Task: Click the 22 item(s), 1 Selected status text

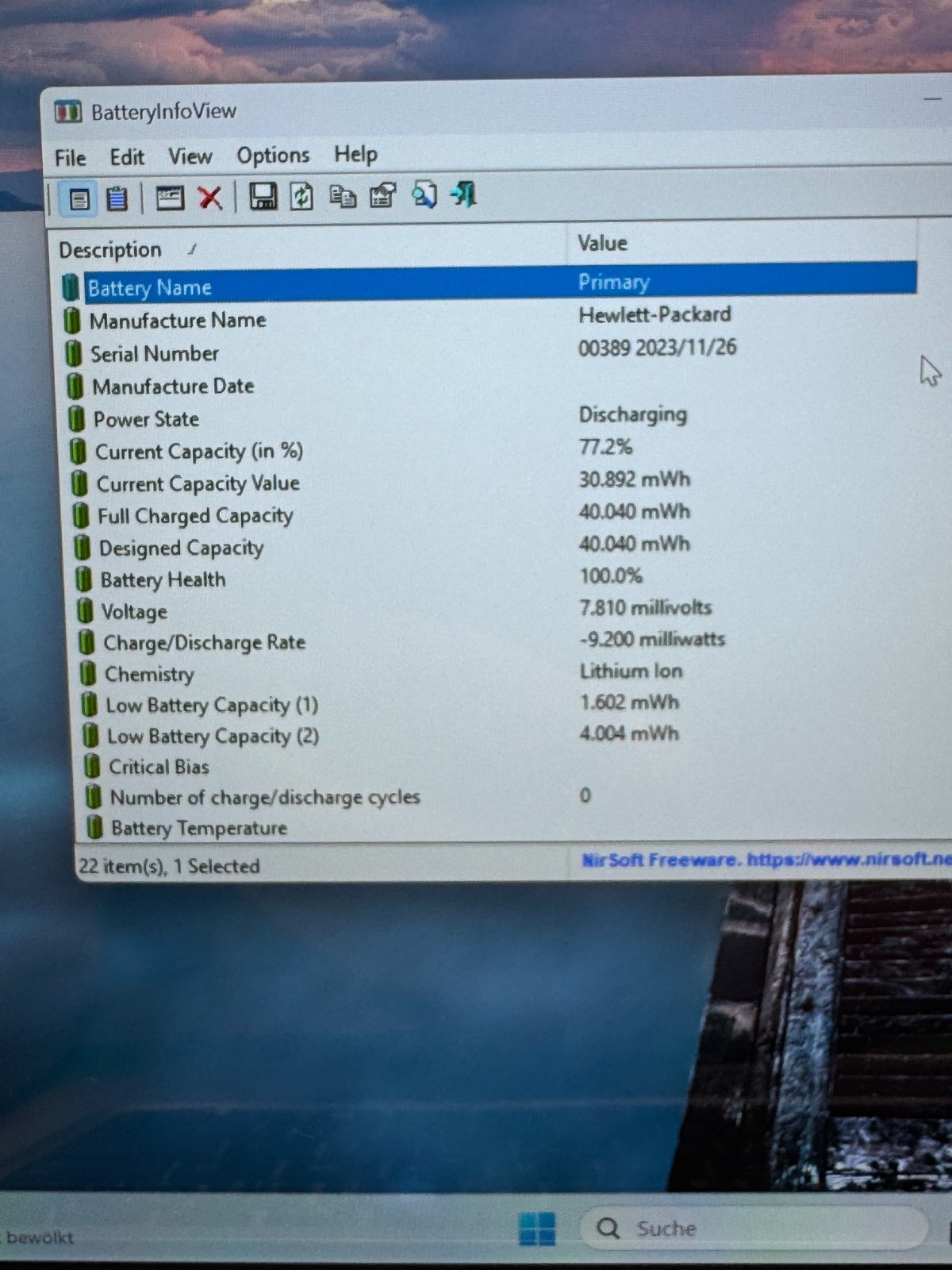Action: click(x=169, y=866)
